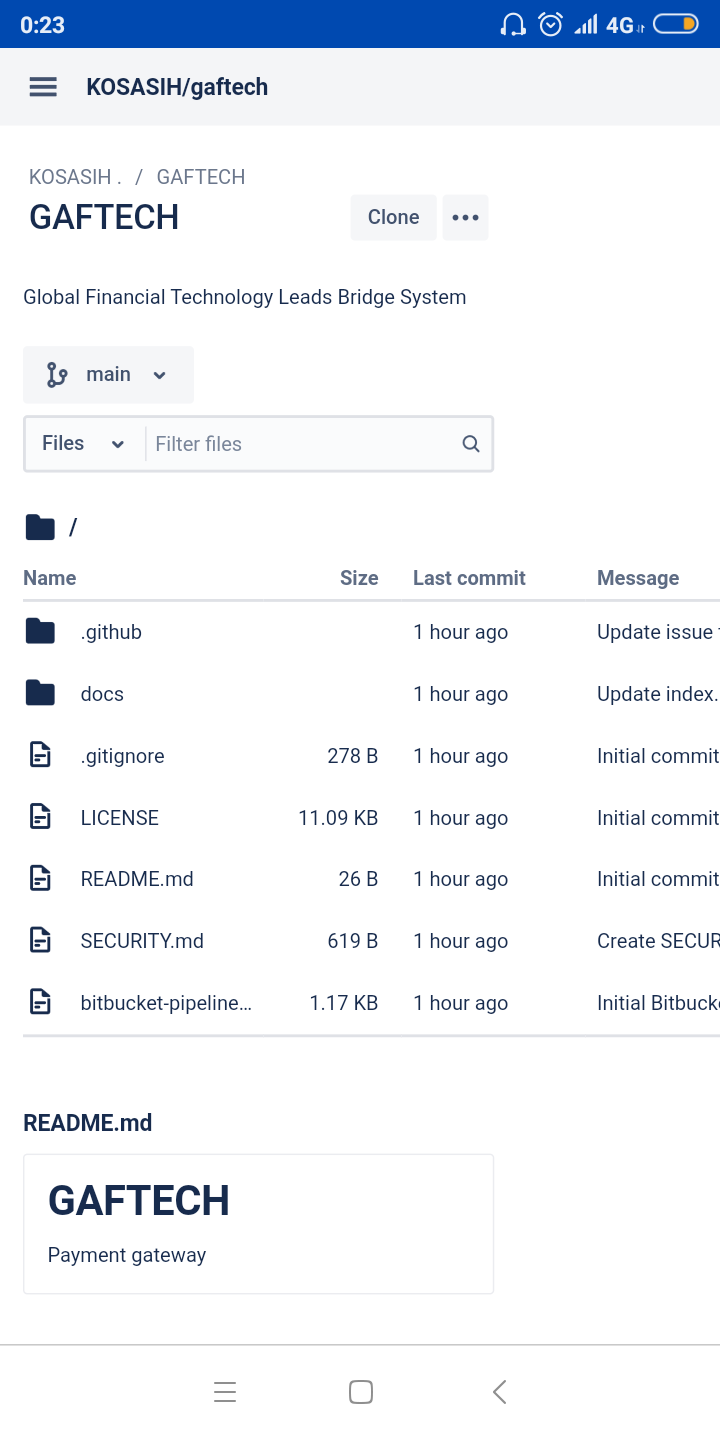The width and height of the screenshot is (720, 1440).
Task: Open the 'Update index.' commit message
Action: [x=658, y=694]
